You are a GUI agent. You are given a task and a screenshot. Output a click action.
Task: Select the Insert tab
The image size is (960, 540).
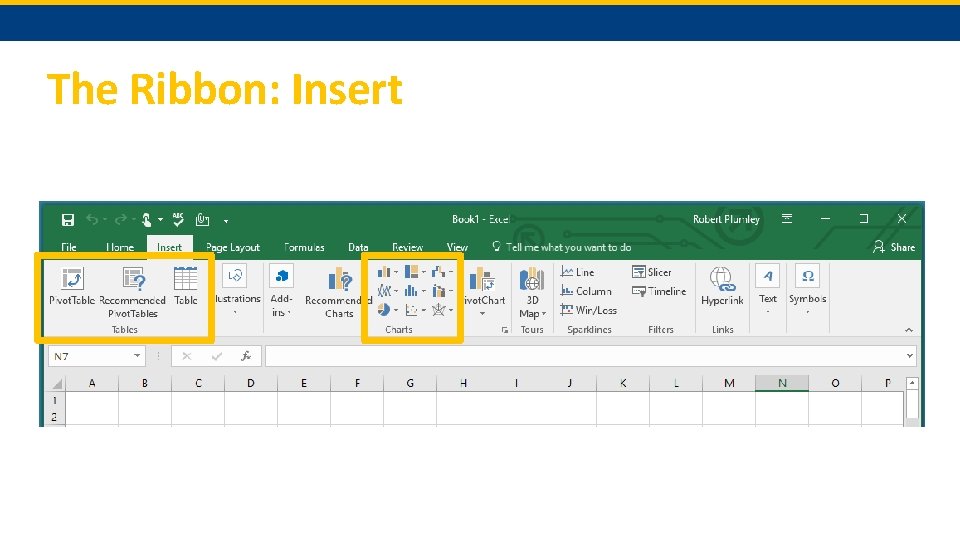(170, 247)
